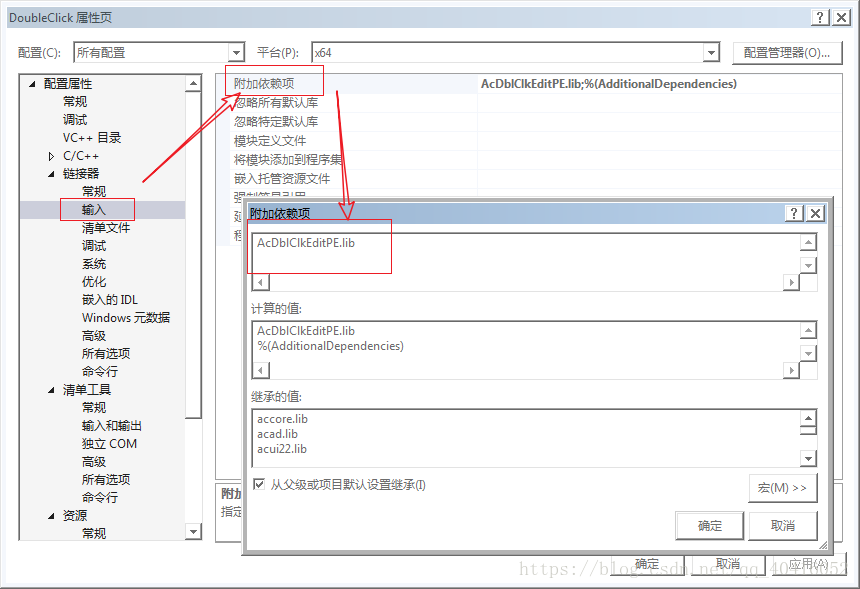Click the AcDblClkEditPE.lib;%(AdditionalDependencies) value cell

pos(660,84)
